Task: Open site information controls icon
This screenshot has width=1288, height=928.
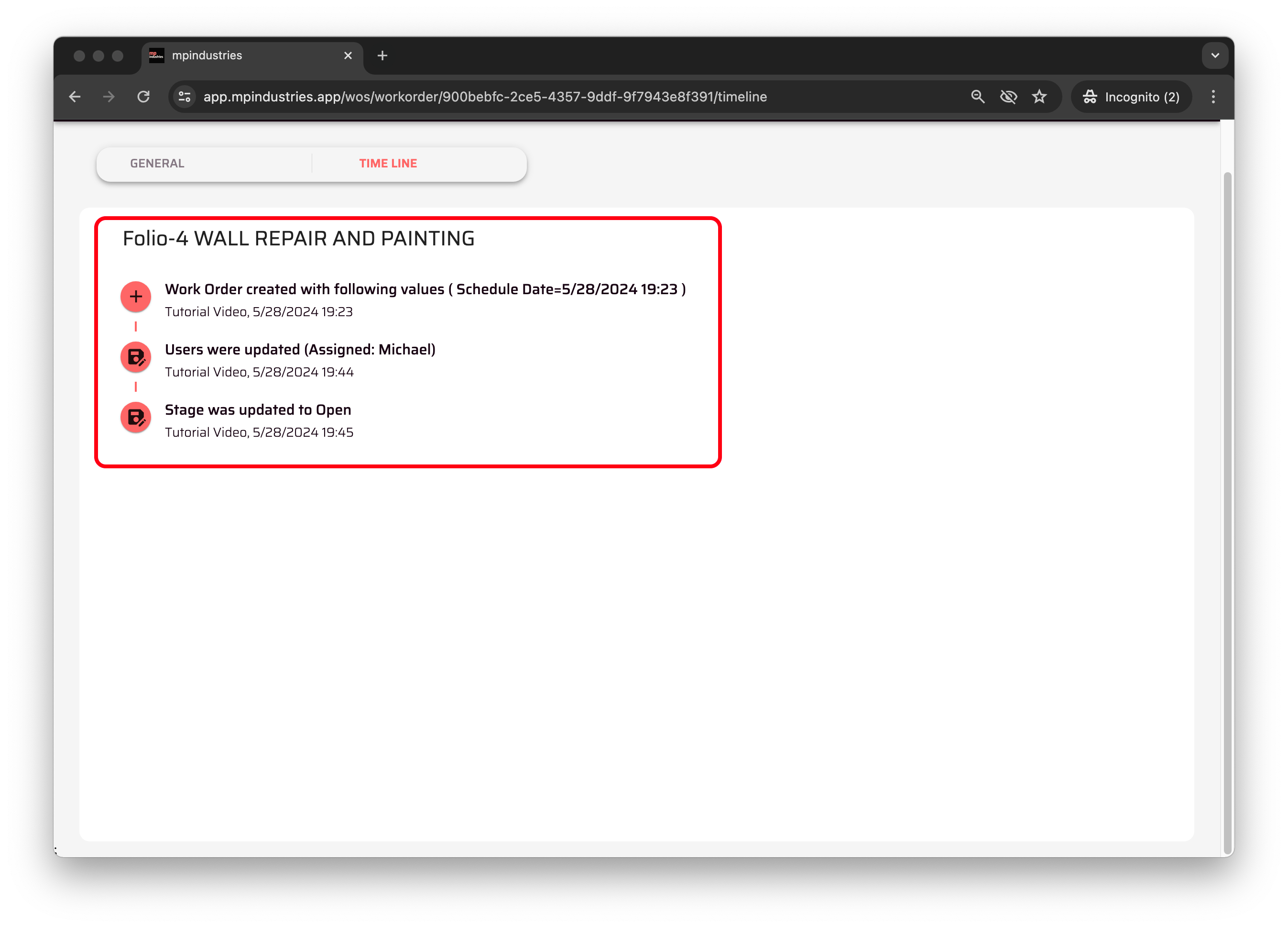Action: click(x=185, y=97)
